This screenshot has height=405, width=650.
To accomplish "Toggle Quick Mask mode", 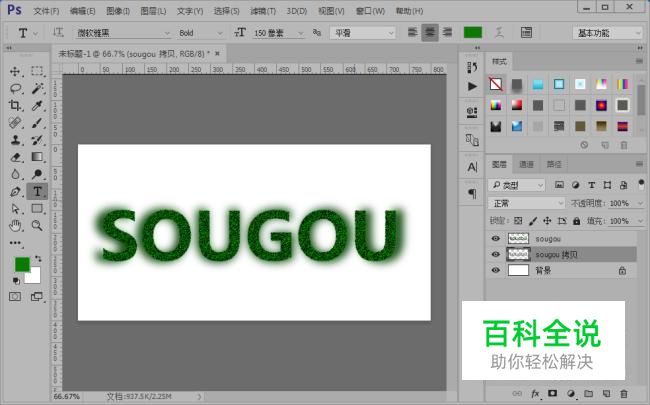I will click(x=15, y=296).
